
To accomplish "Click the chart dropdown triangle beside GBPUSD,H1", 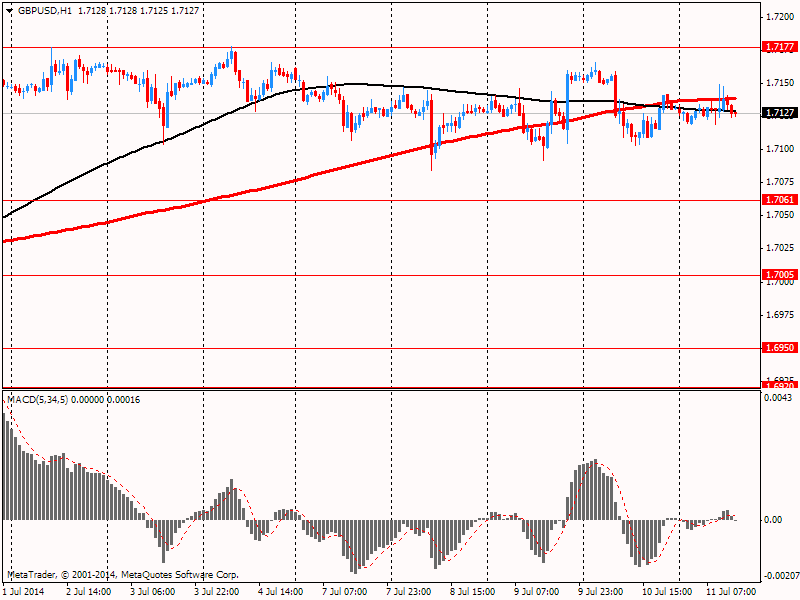I will click(x=9, y=11).
